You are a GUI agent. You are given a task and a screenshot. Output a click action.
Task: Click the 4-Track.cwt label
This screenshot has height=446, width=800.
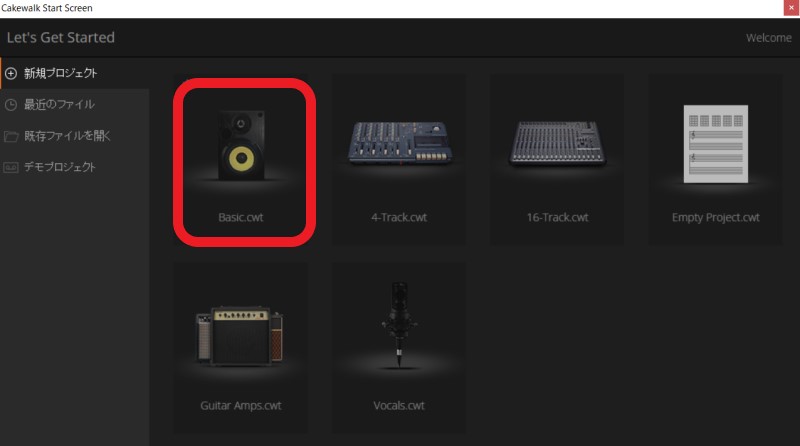[x=399, y=217]
